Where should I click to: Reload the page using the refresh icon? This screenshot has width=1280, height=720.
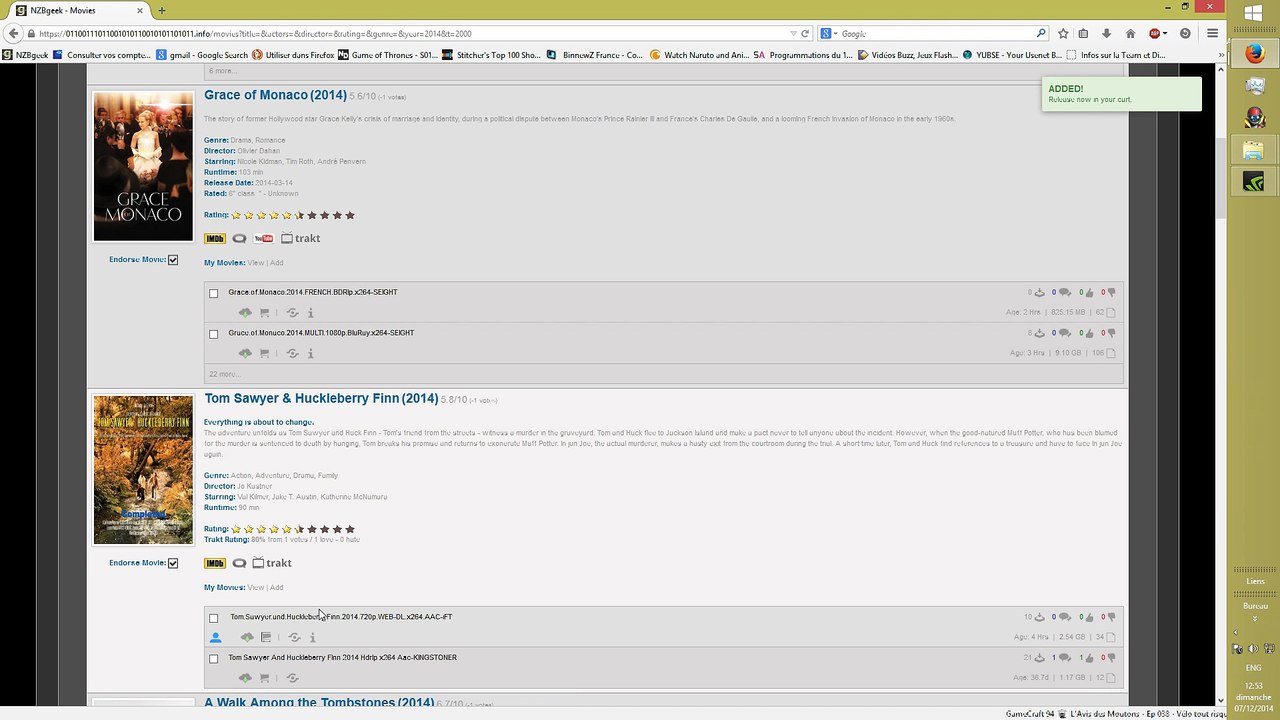804,34
